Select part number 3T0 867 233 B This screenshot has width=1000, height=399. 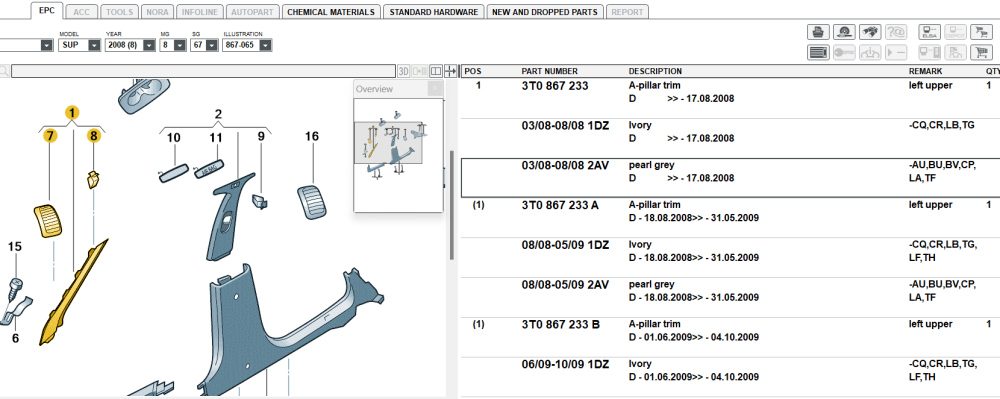click(x=561, y=324)
